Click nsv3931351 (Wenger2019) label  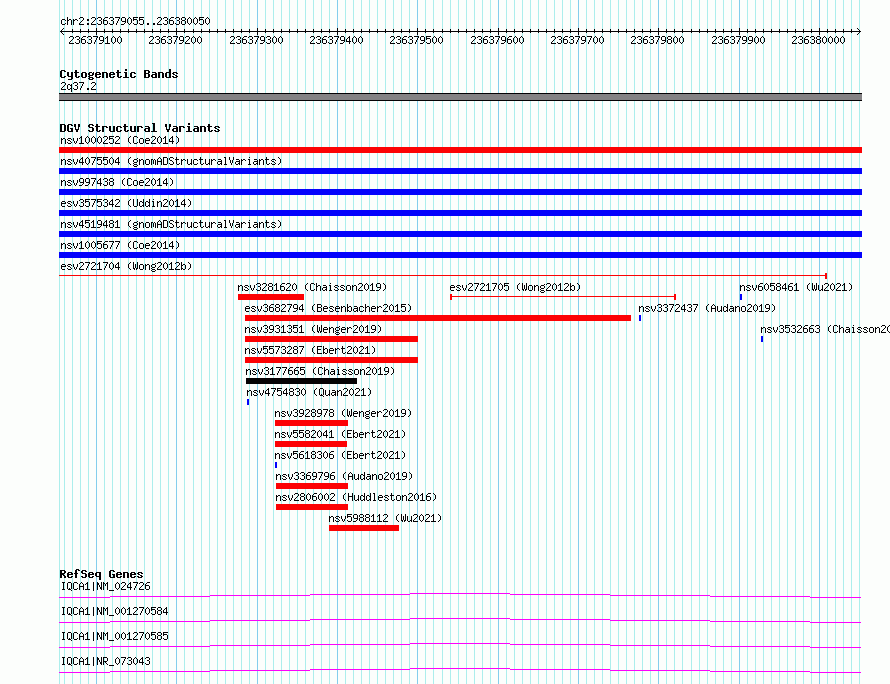(x=313, y=329)
